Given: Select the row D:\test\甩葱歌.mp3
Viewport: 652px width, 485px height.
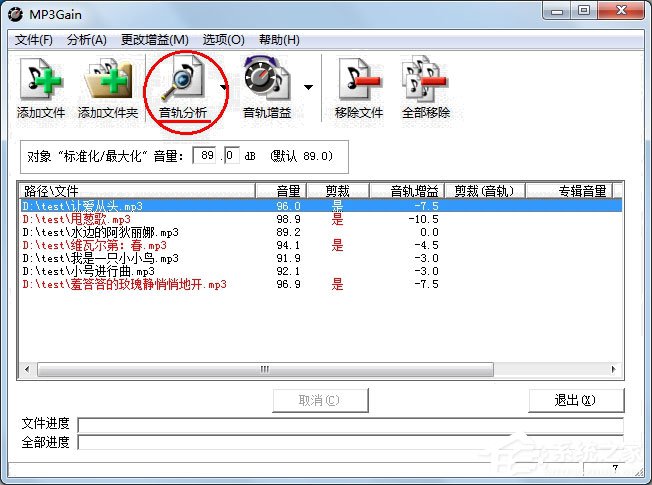Looking at the screenshot, I should click(321, 219).
